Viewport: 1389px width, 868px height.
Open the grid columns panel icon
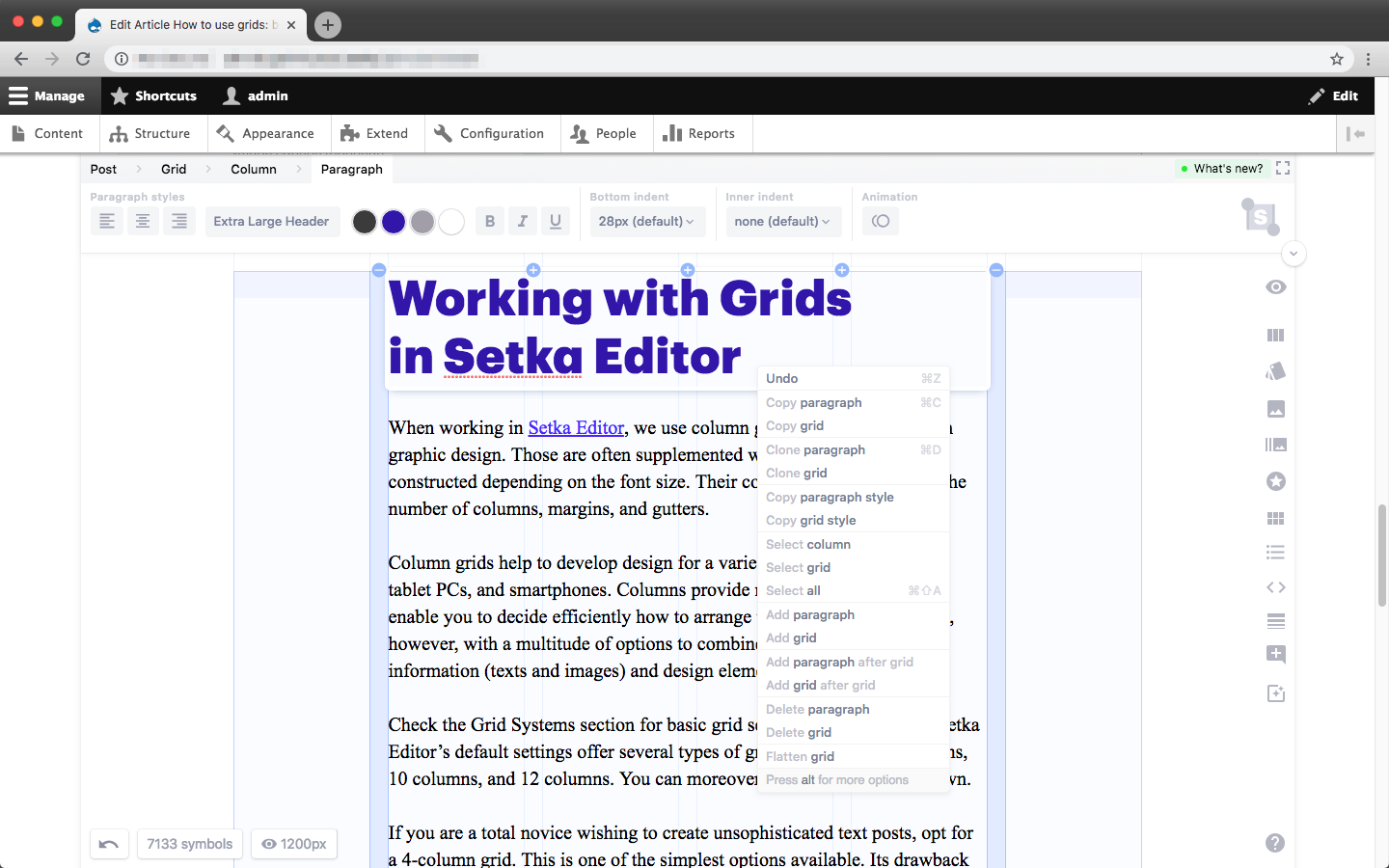[1276, 335]
